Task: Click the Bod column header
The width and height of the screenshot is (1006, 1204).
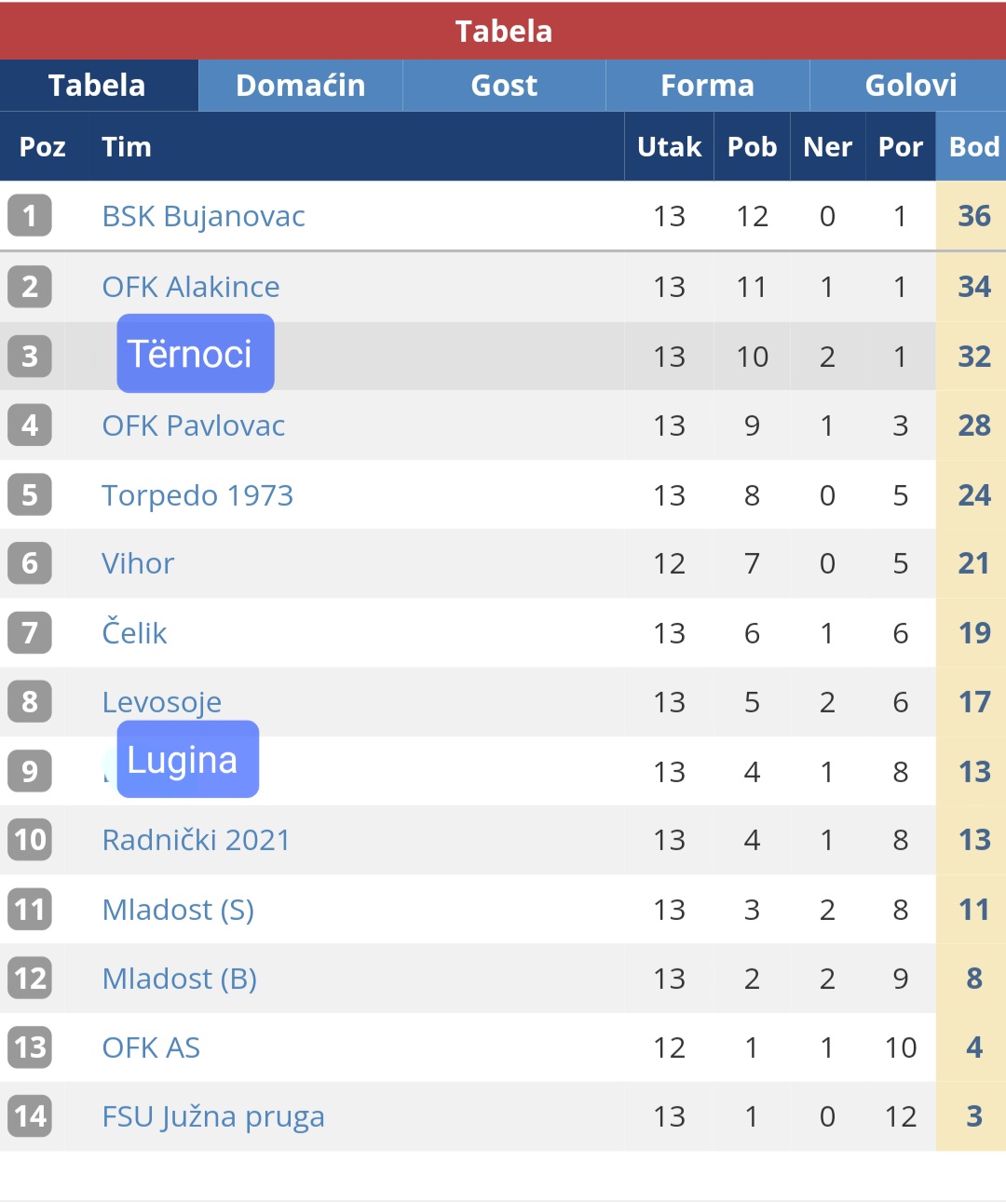Action: click(x=973, y=147)
